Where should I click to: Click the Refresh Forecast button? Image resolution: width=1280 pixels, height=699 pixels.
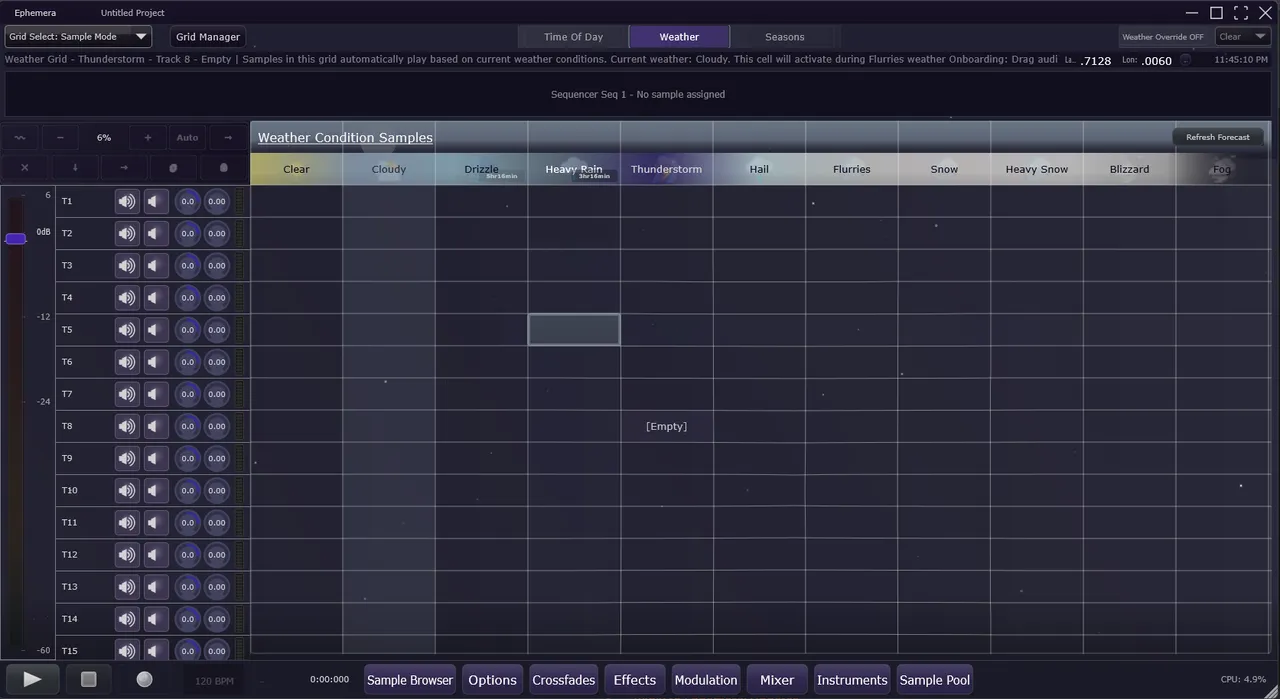1217,137
